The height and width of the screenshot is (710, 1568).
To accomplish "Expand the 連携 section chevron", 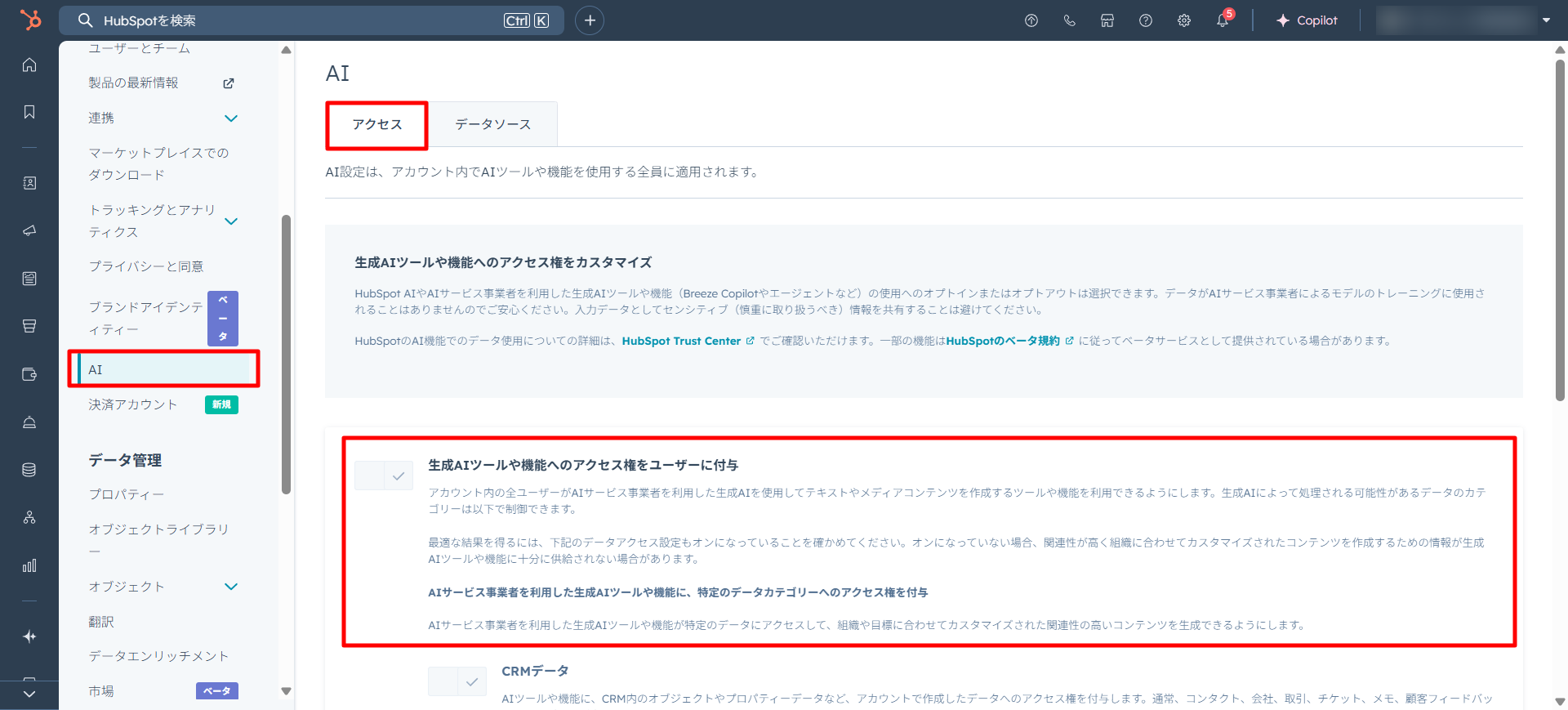I will (231, 118).
